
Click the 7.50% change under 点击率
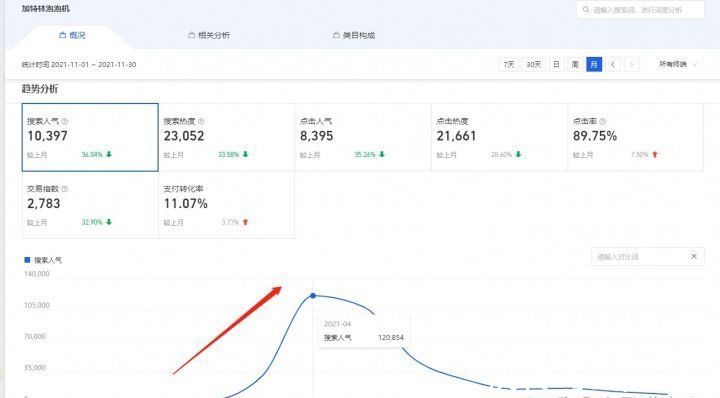640,155
